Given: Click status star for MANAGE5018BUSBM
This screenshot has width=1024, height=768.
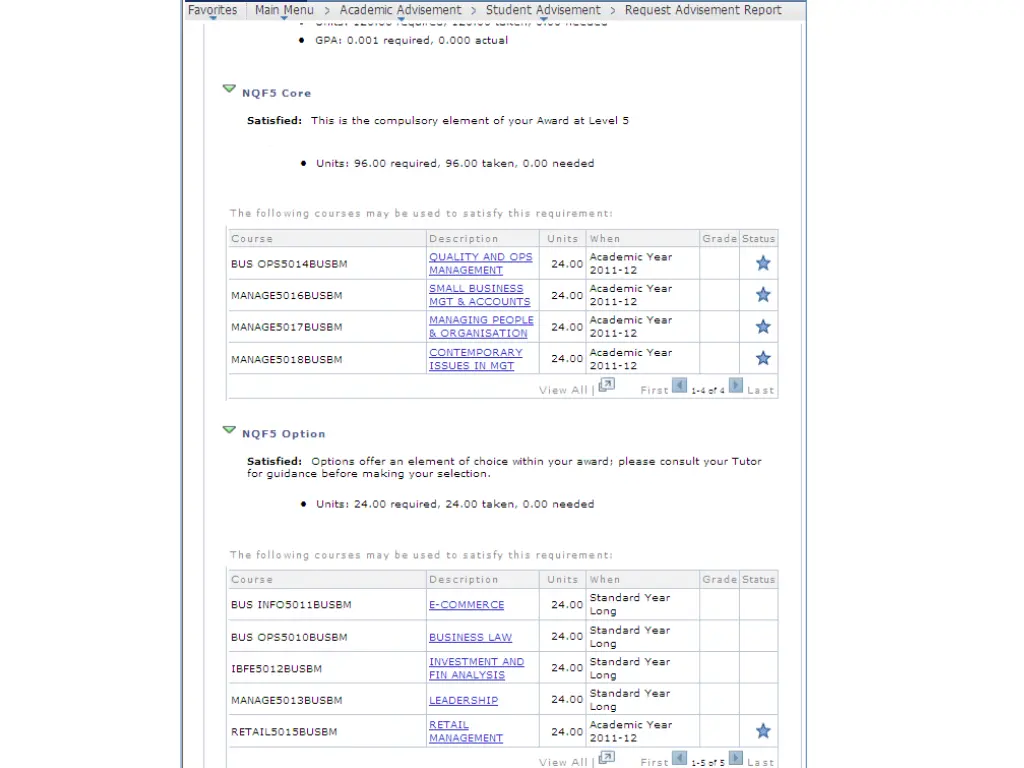Looking at the screenshot, I should click(763, 358).
